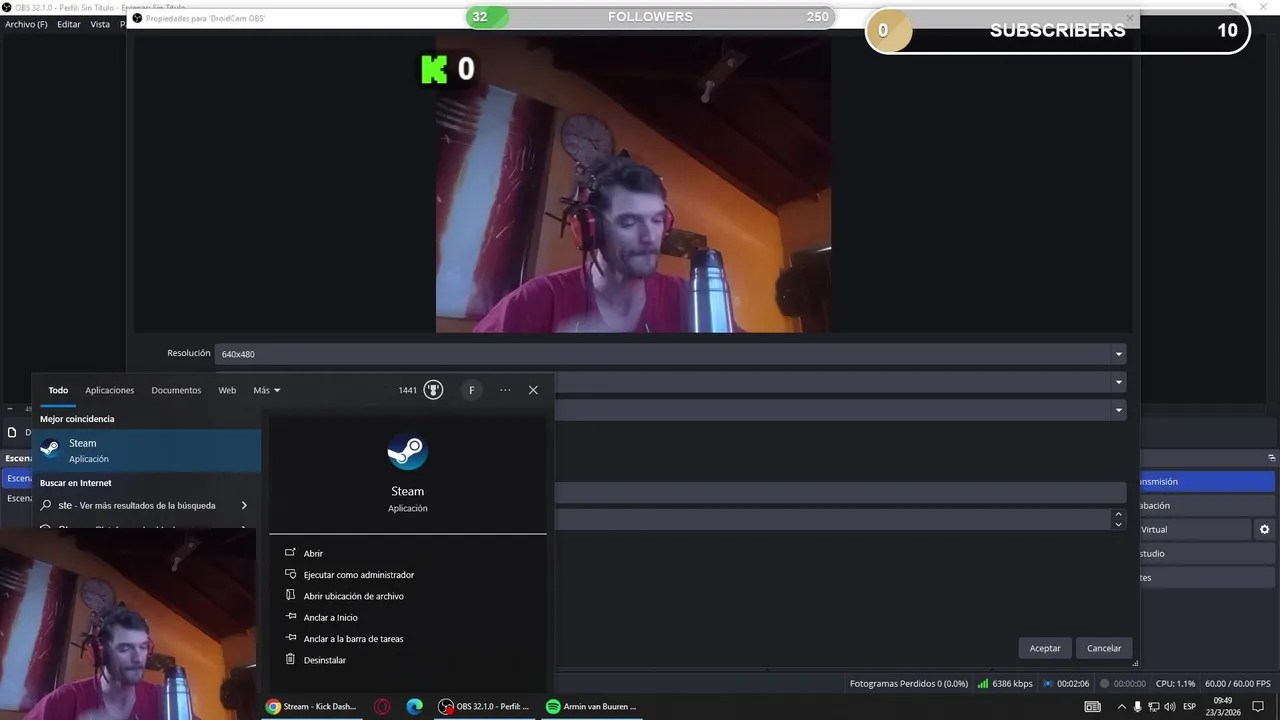Click the grabación button in OBS controls
Screen dimensions: 1280x720
tap(1207, 505)
